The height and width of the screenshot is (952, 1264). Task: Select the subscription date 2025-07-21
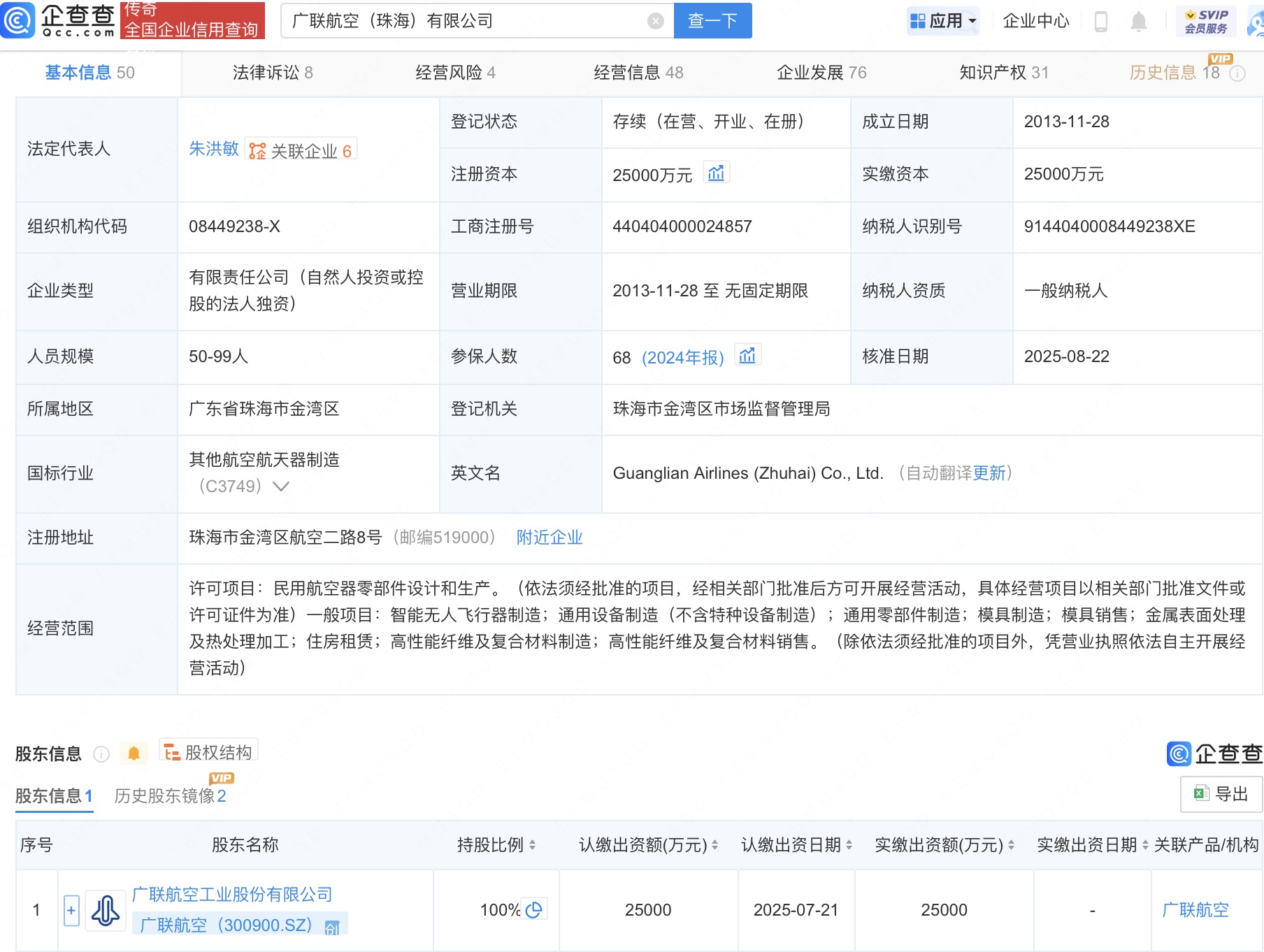tap(796, 910)
